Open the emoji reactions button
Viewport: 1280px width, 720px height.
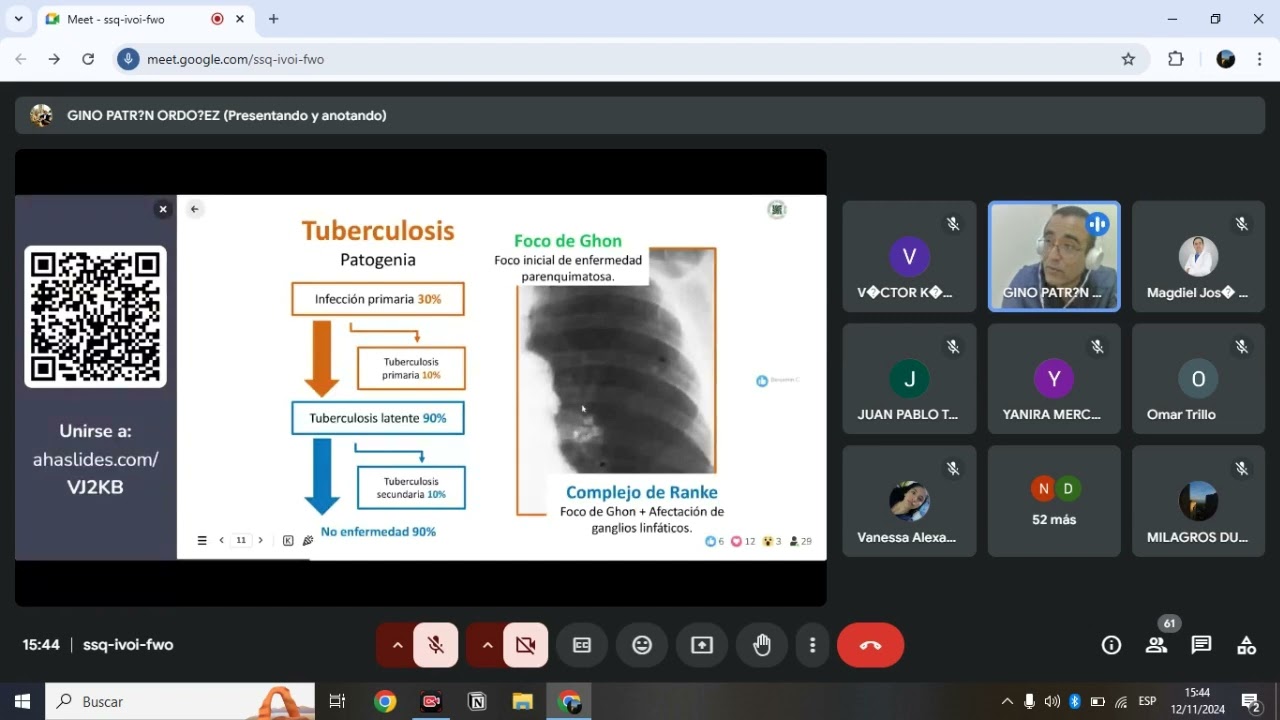pyautogui.click(x=642, y=645)
